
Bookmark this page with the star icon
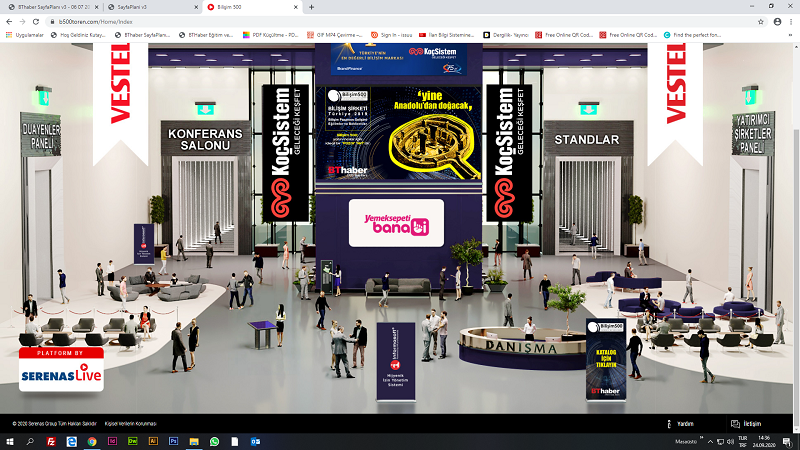tap(761, 22)
